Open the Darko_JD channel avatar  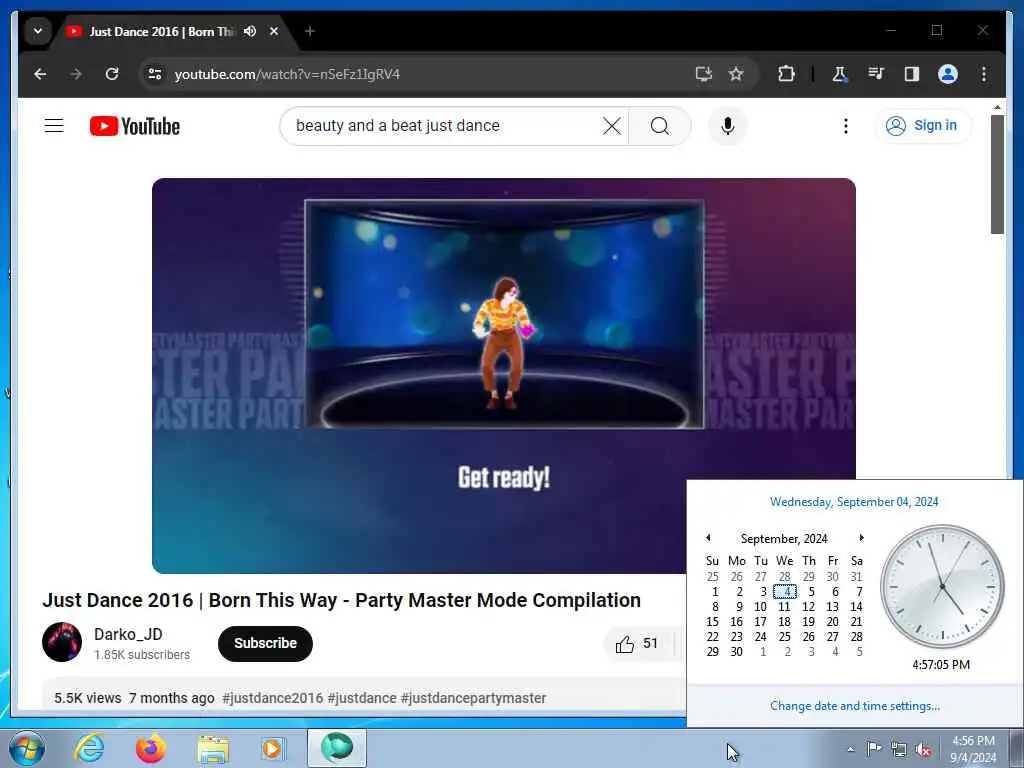[x=62, y=642]
